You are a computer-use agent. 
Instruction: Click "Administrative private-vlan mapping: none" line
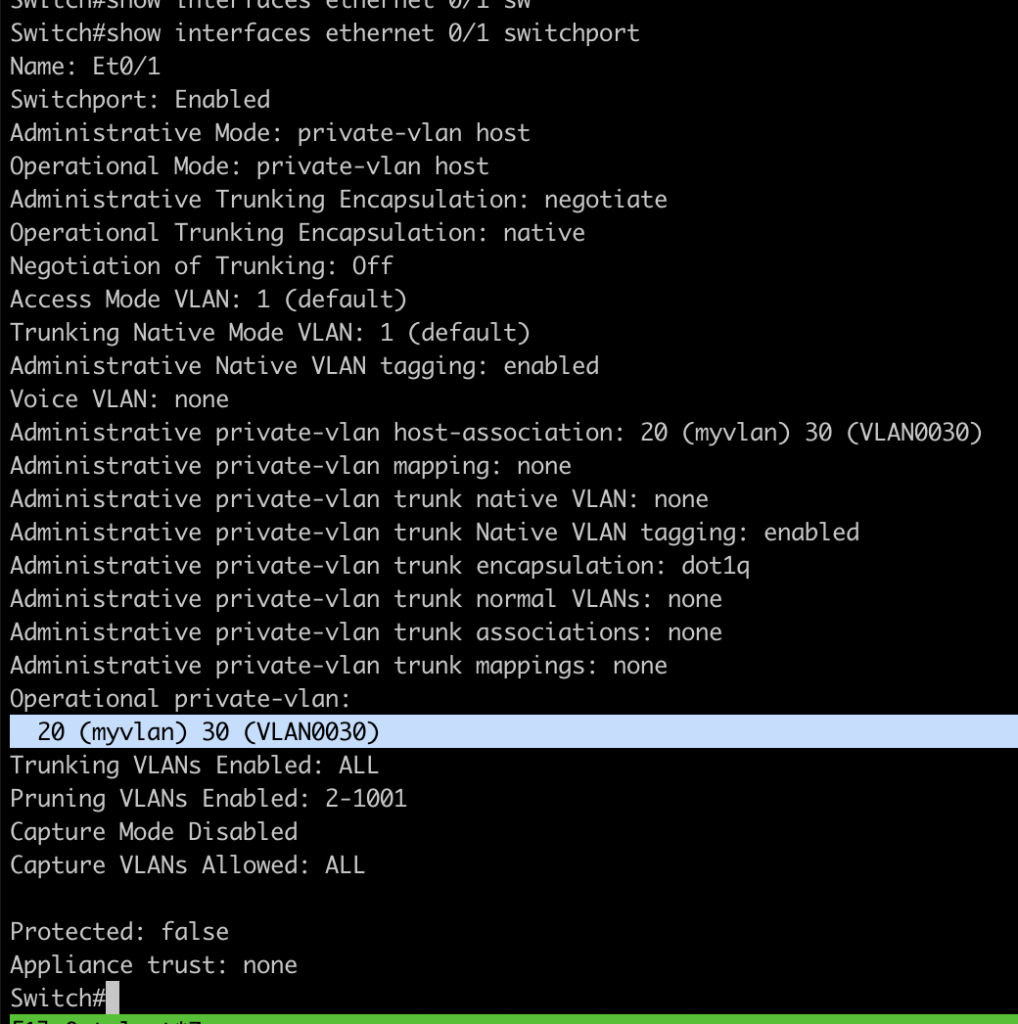(x=291, y=466)
